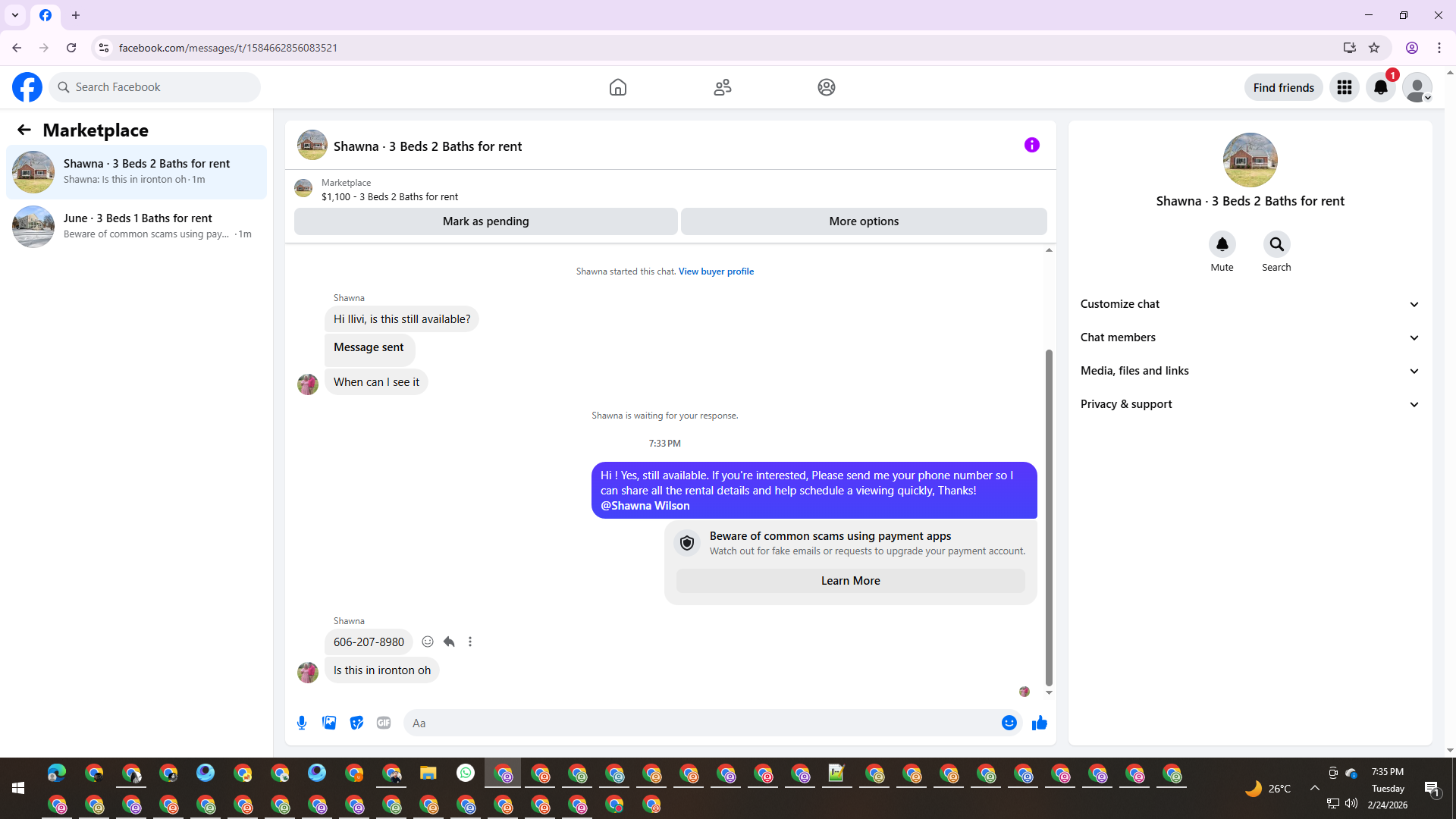Send a thumbs-up like

pyautogui.click(x=1039, y=723)
